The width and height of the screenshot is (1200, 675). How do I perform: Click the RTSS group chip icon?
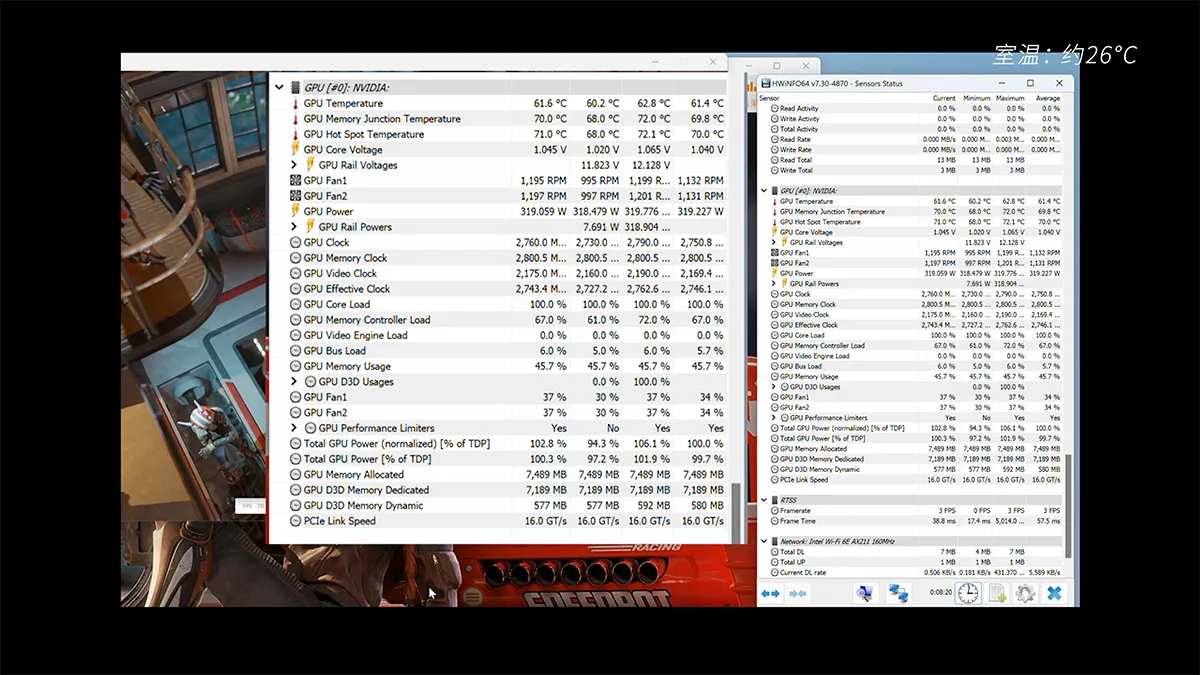pyautogui.click(x=774, y=500)
